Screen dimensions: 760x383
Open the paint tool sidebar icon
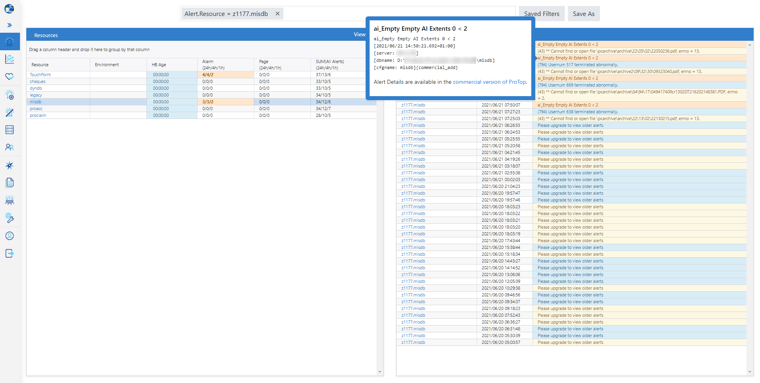9,218
